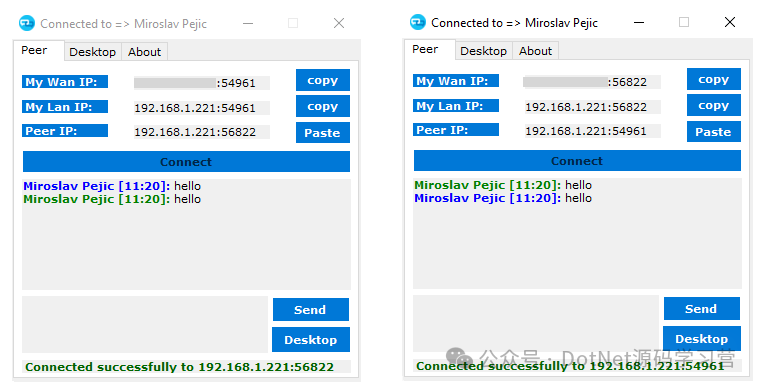Click Paste next to Peer IP 192.168.1.221:54961
This screenshot has width=760, height=389.
(713, 132)
